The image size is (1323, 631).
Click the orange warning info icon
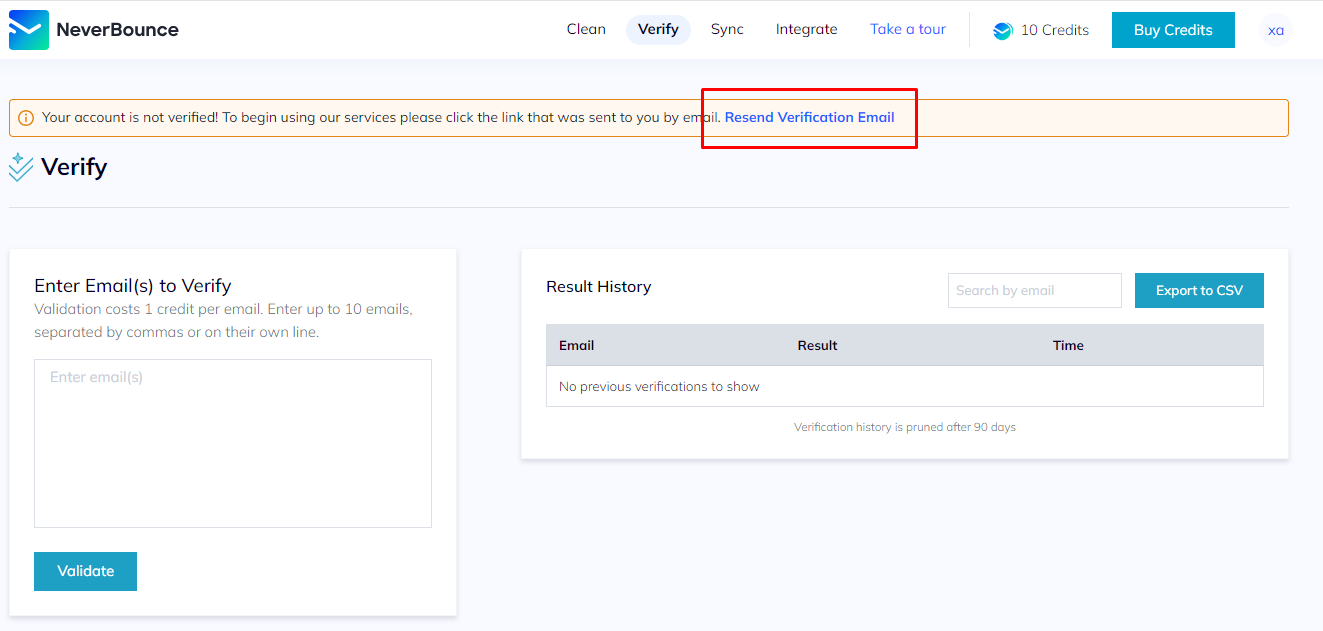tap(26, 118)
